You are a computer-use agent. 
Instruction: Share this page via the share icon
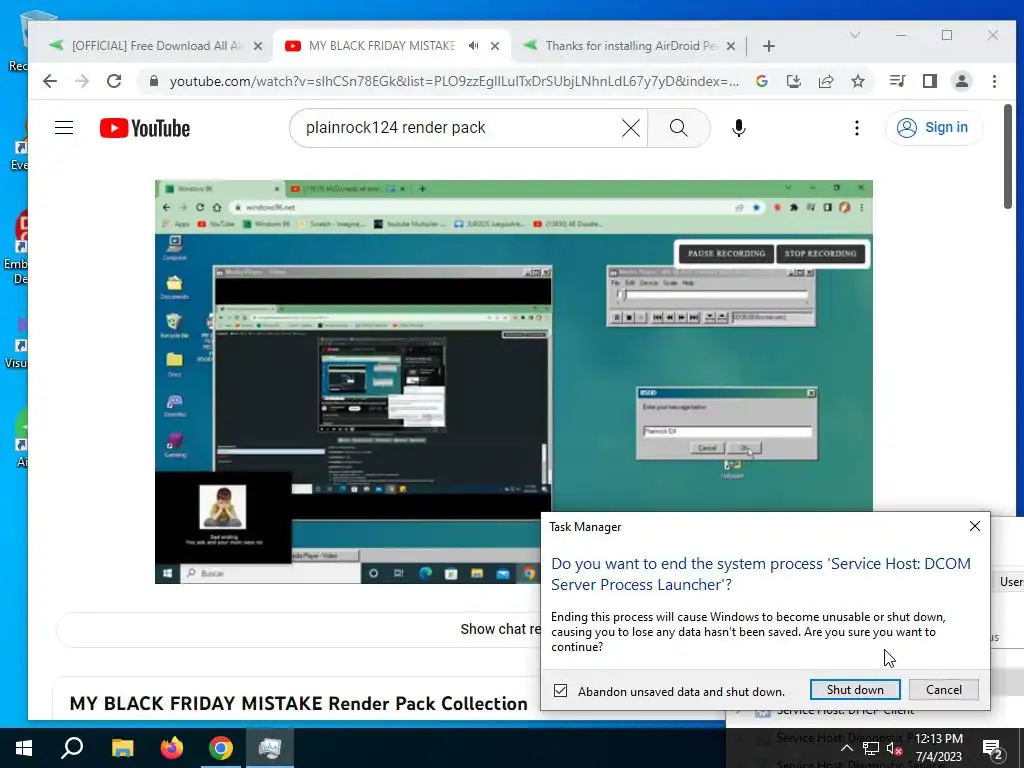[x=825, y=81]
